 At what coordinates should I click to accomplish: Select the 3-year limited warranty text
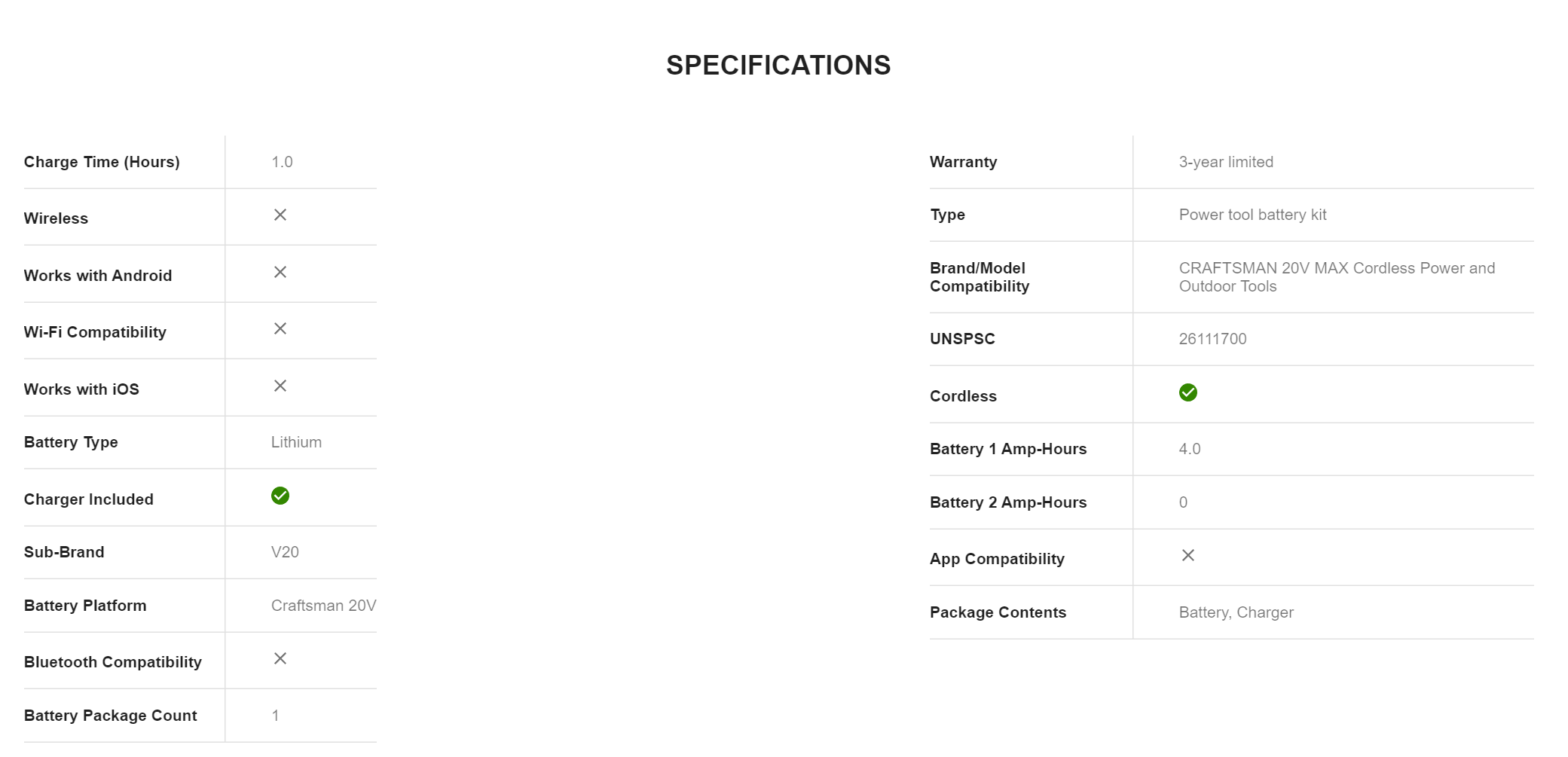[x=1226, y=162]
